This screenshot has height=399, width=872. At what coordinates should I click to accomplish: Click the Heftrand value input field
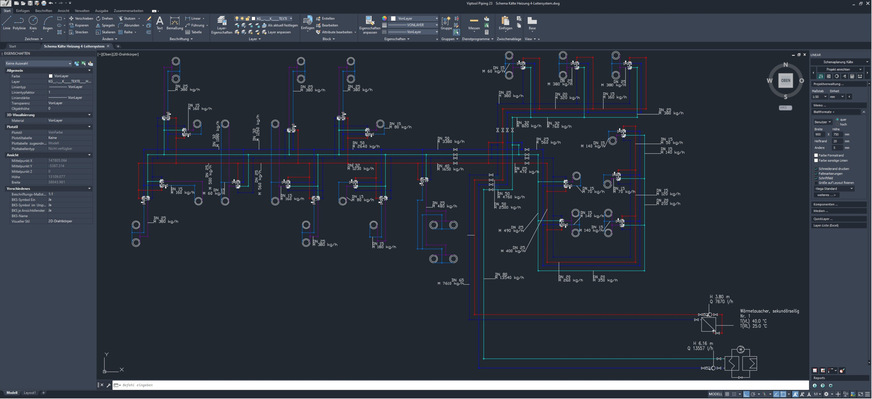point(838,141)
